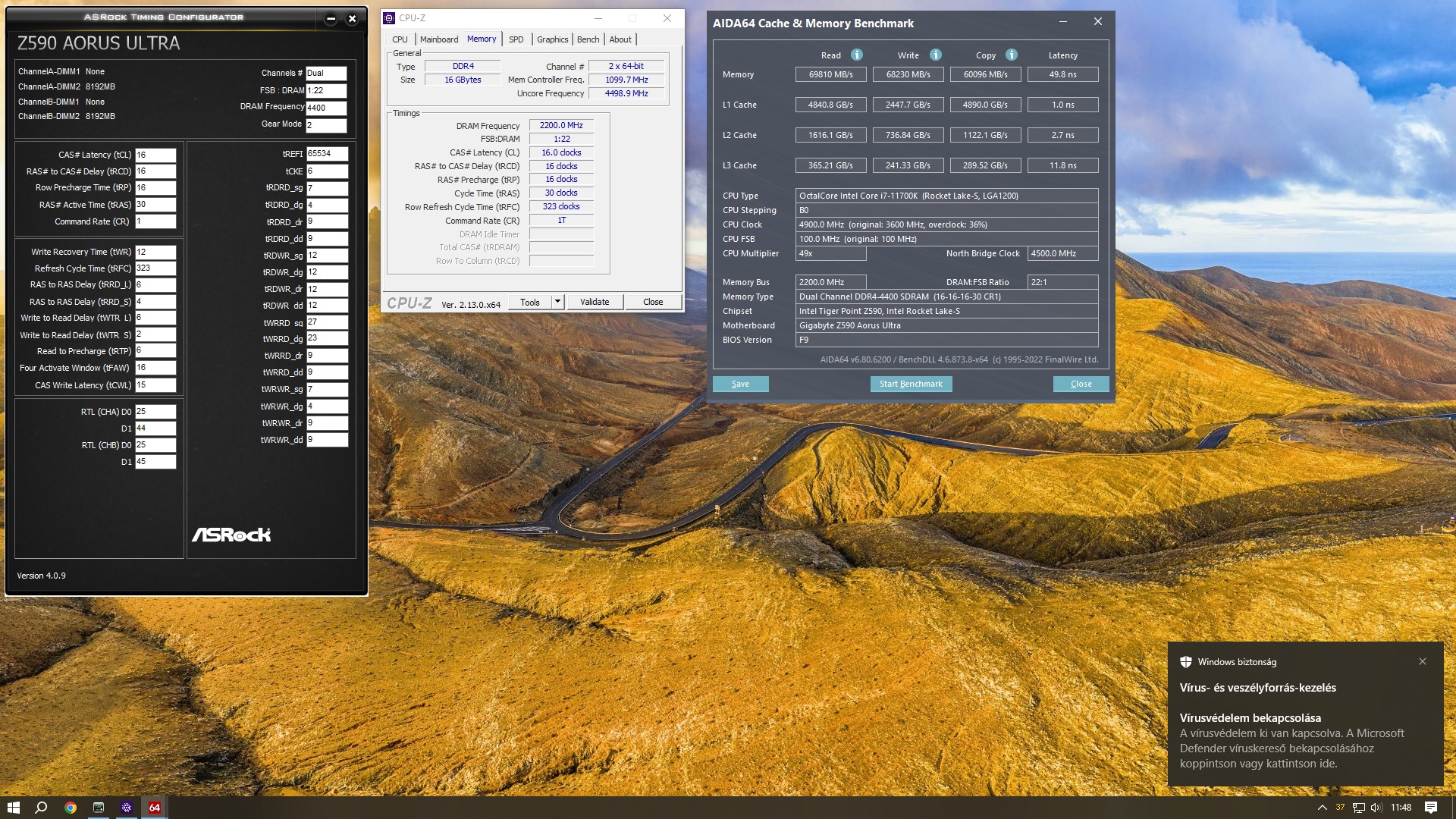Open the network tray icon
This screenshot has width=1456, height=819.
click(1359, 808)
